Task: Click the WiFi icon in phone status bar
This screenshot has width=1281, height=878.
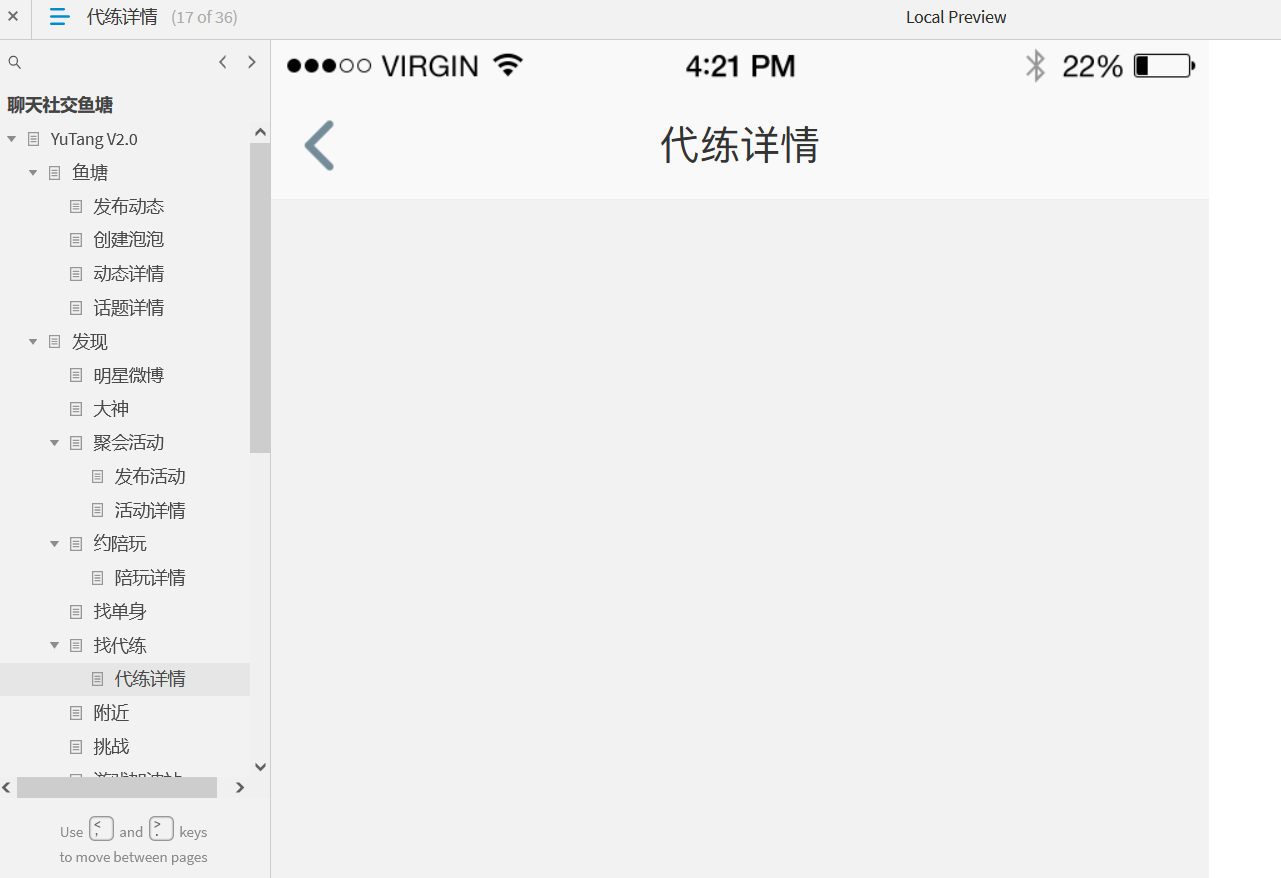Action: point(508,66)
